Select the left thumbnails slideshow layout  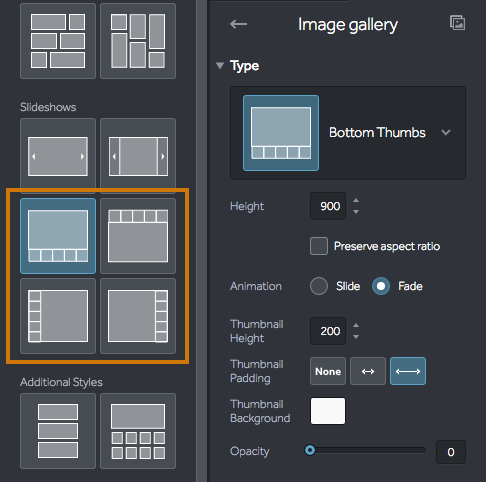tap(58, 316)
